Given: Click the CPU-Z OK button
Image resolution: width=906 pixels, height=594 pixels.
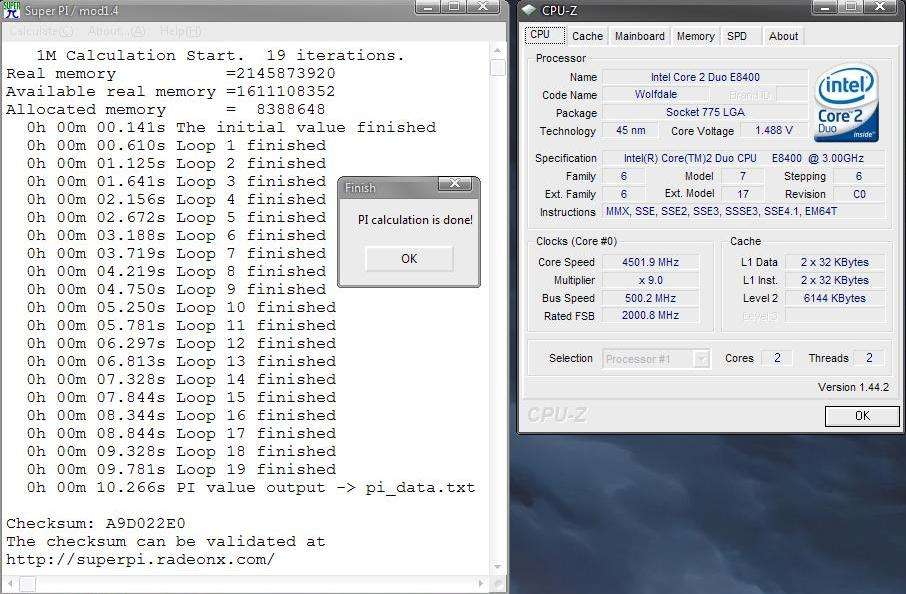Looking at the screenshot, I should (861, 415).
